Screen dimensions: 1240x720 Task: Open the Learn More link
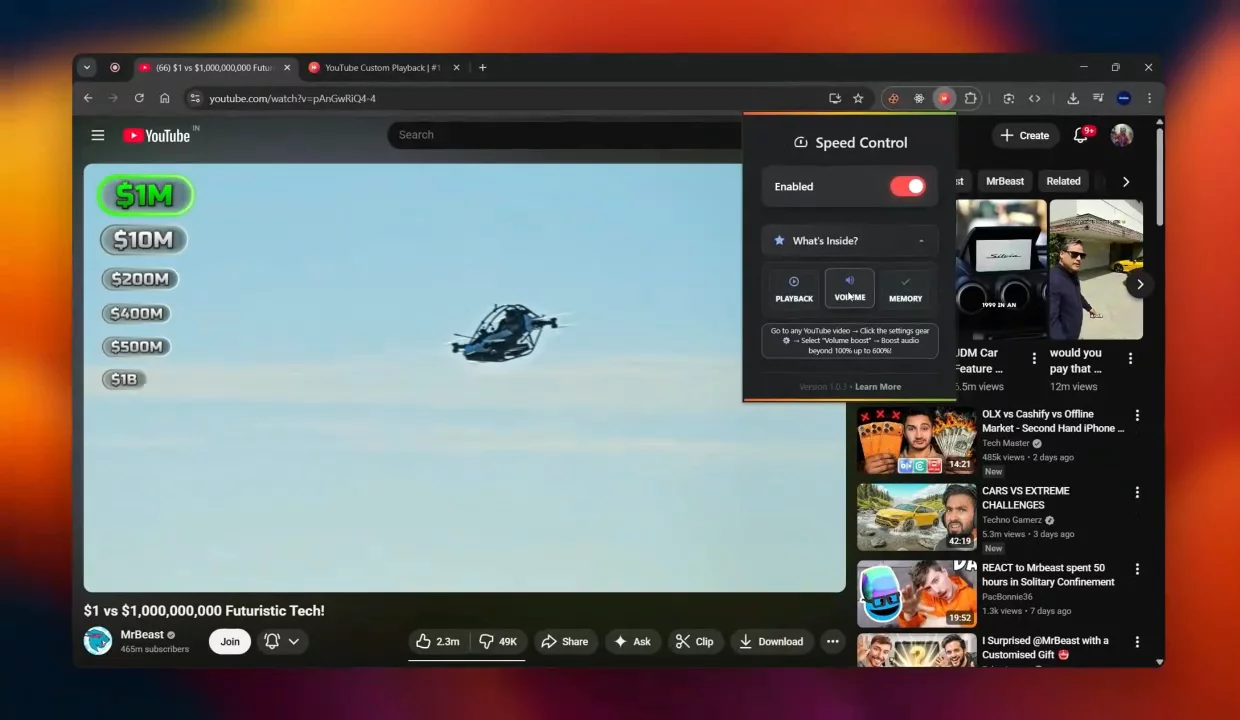pos(878,387)
